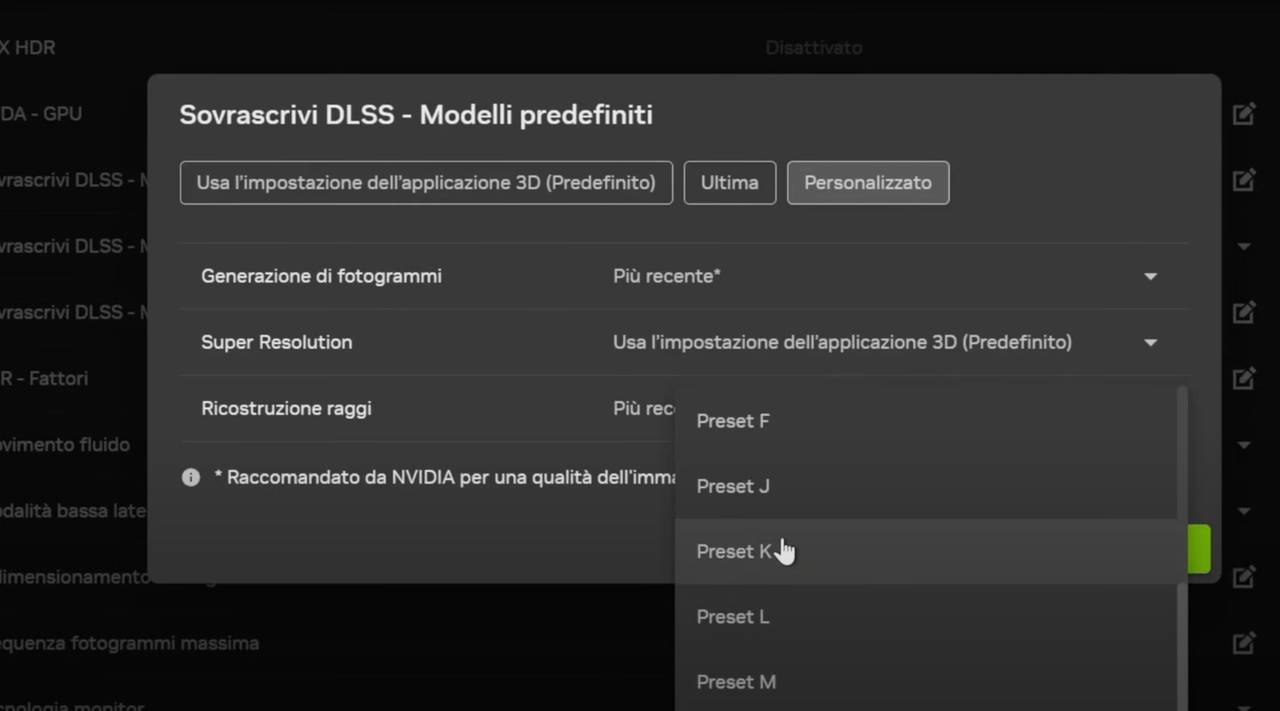
Task: Open edit icon for DSR - Fattori row
Action: [x=1244, y=378]
